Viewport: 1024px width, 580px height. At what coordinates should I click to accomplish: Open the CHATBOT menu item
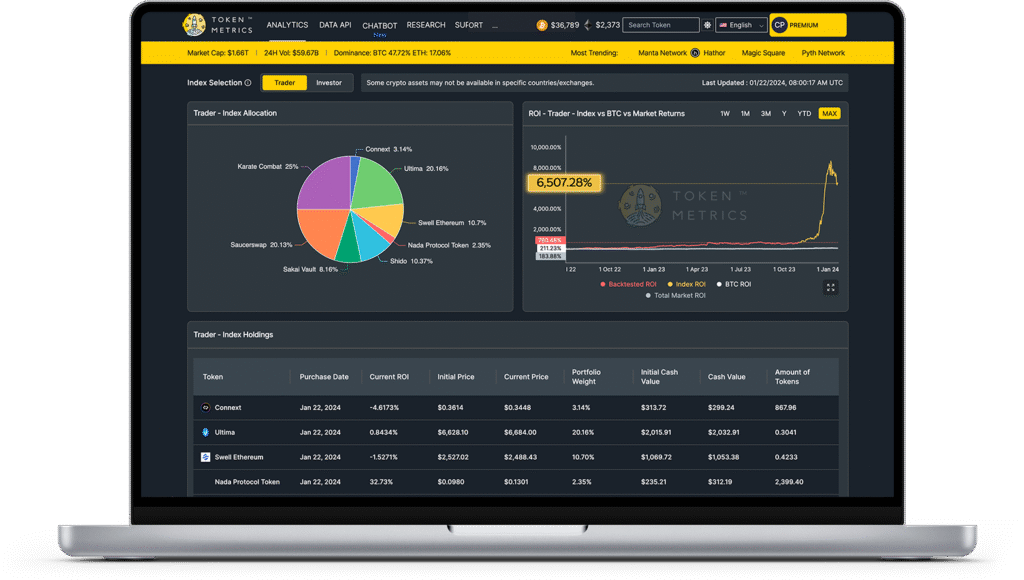(380, 26)
